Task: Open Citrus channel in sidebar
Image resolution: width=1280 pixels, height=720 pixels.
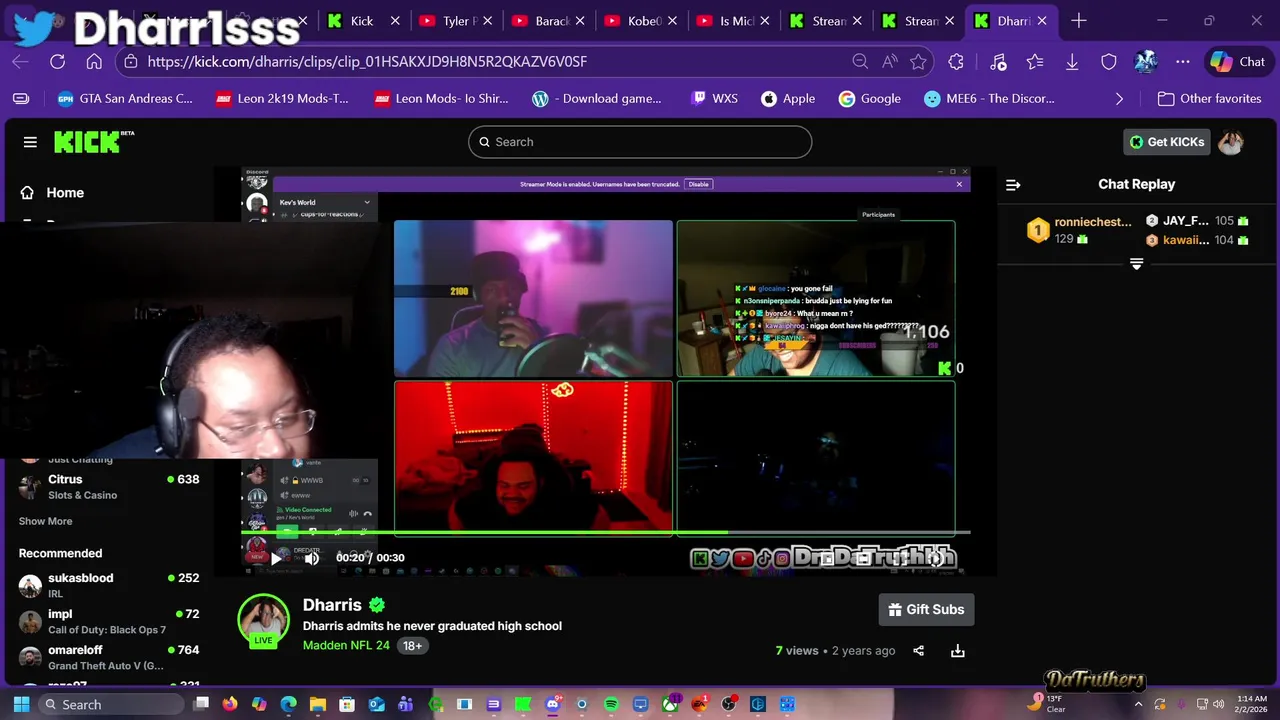Action: tap(109, 486)
